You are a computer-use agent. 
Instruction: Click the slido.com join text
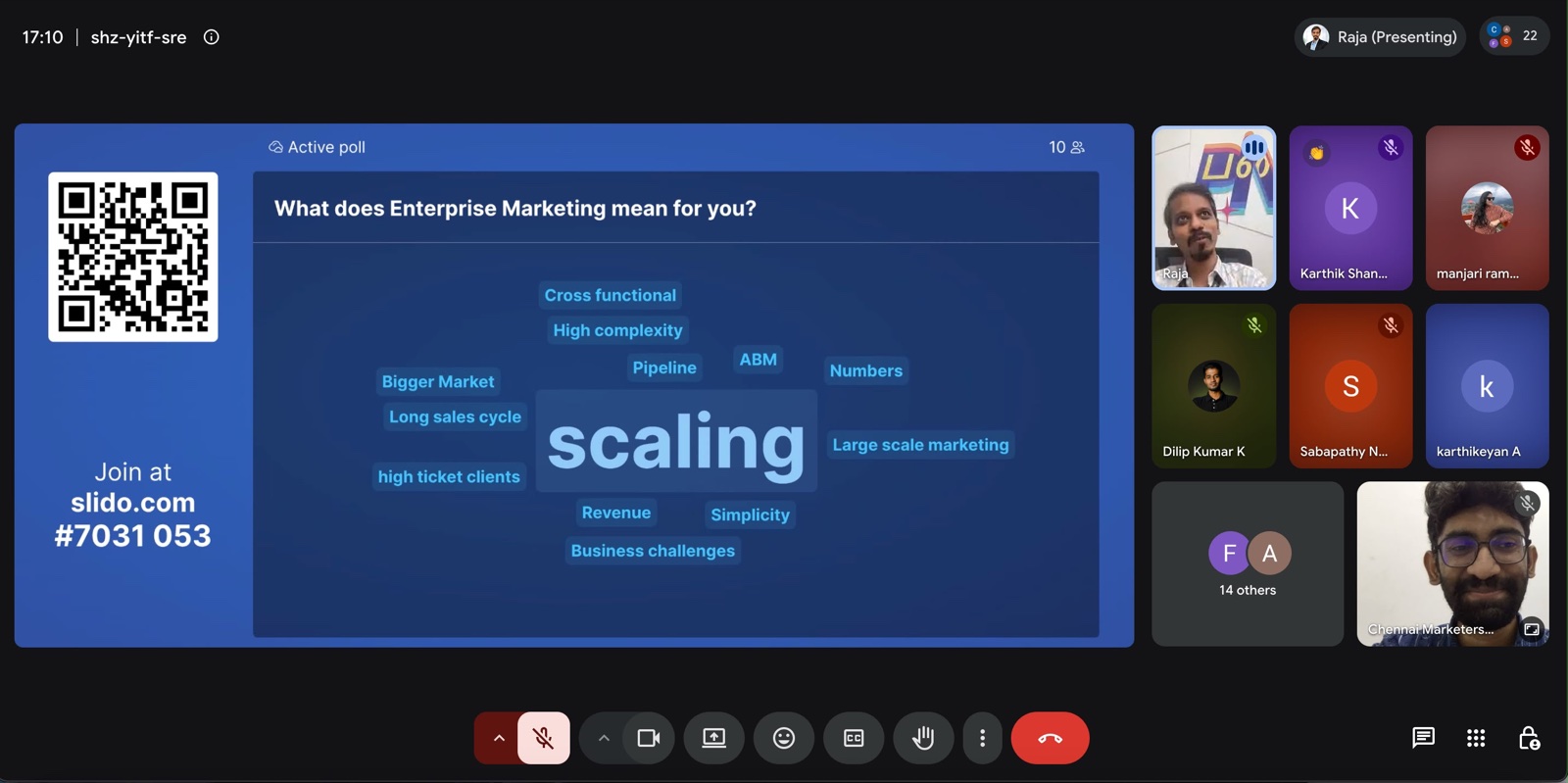(x=133, y=503)
